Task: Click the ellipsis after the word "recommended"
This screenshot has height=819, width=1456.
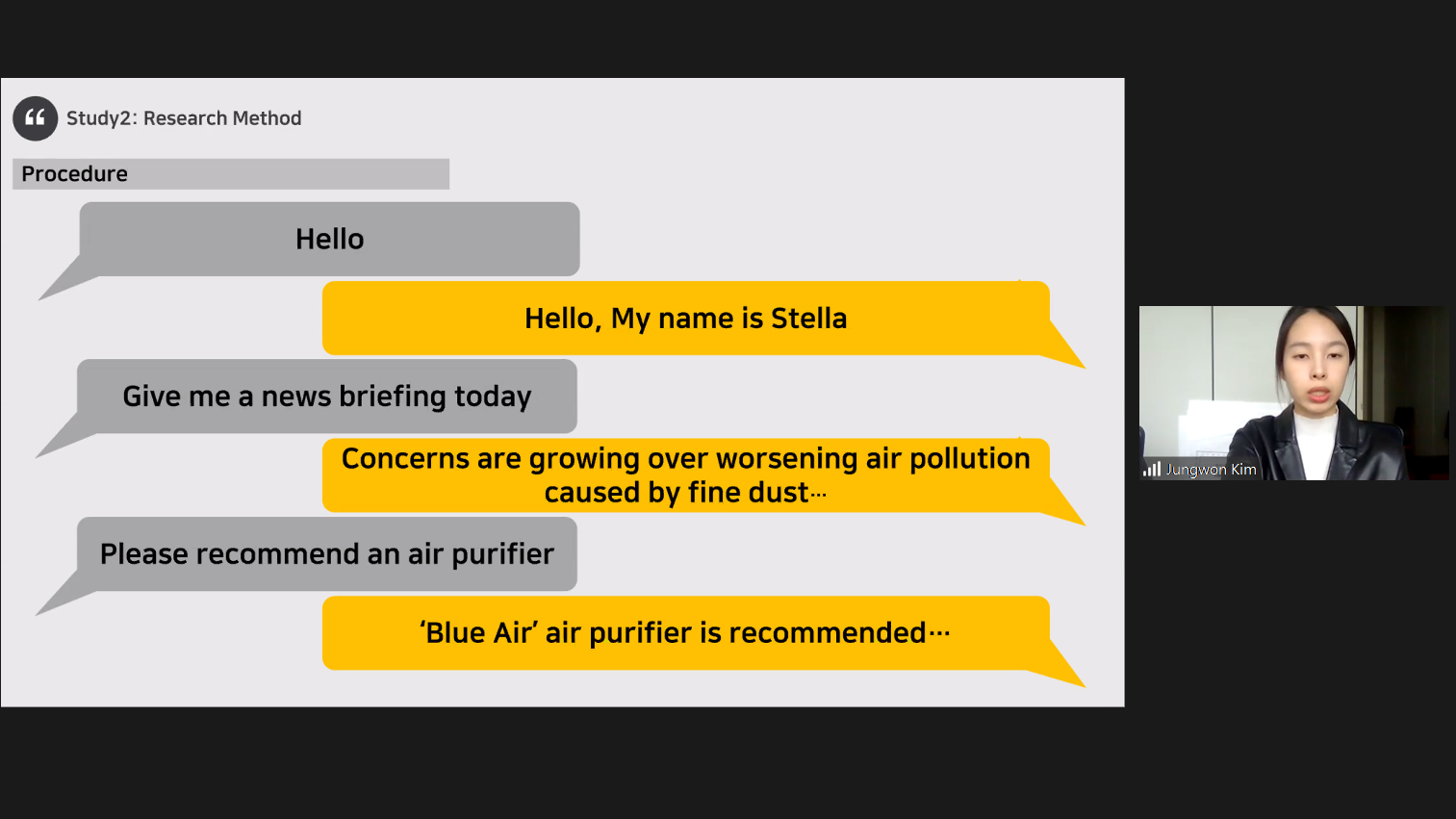Action: [x=940, y=633]
